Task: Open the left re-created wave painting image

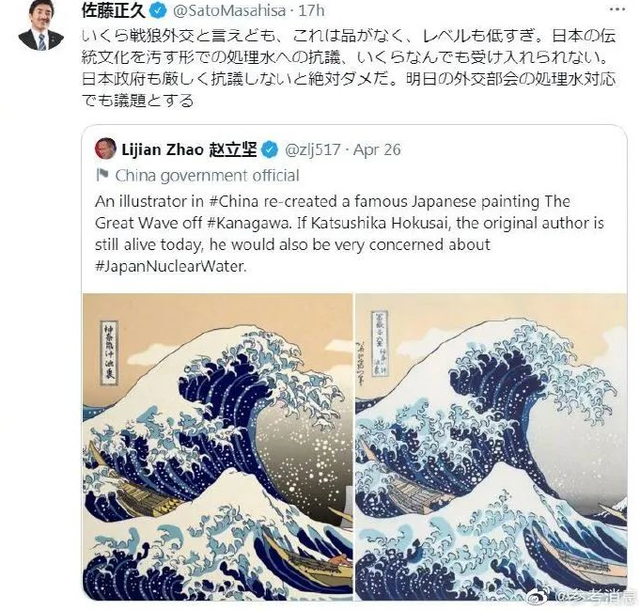Action: click(218, 447)
